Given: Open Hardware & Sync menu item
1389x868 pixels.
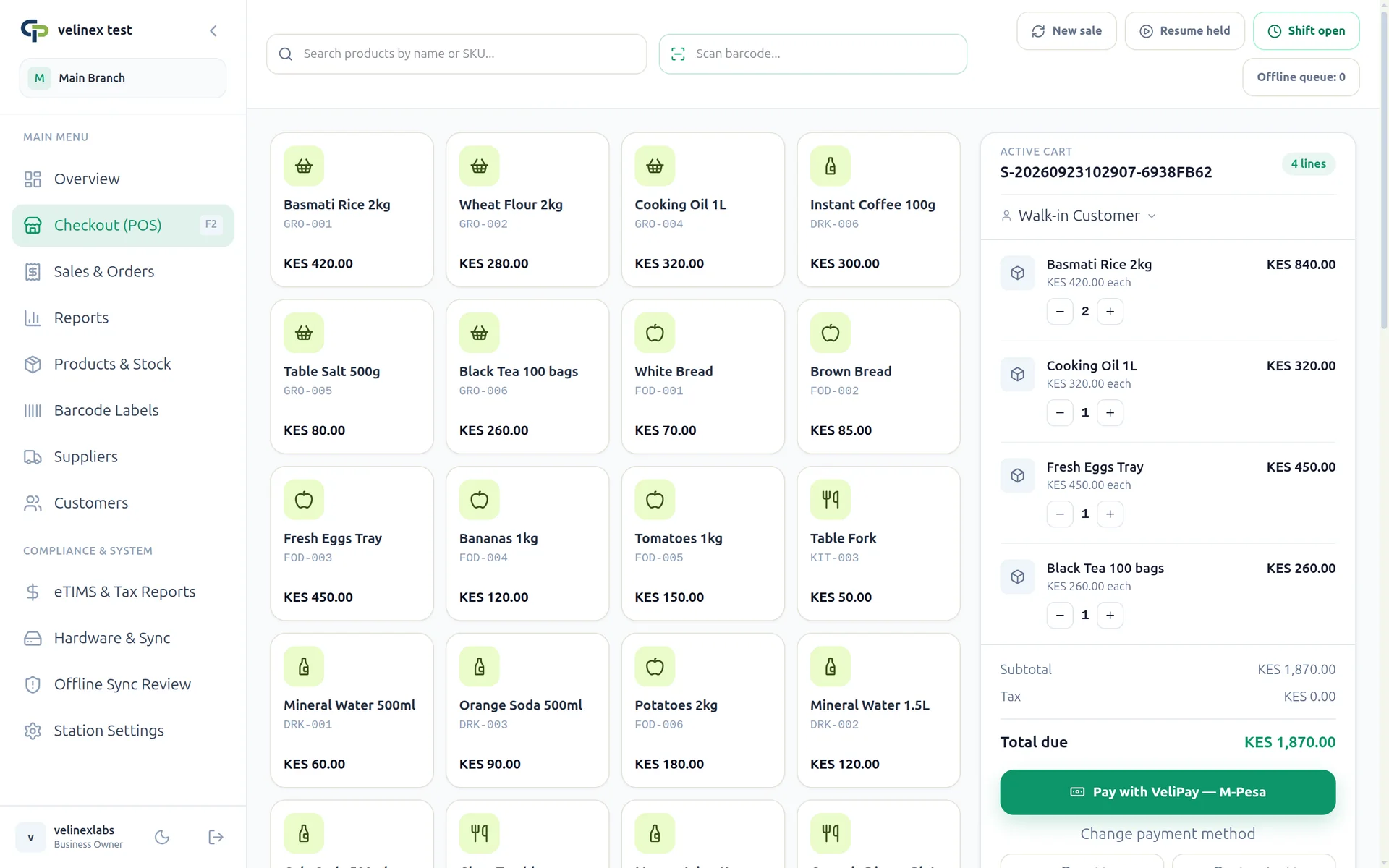Looking at the screenshot, I should pos(123,638).
